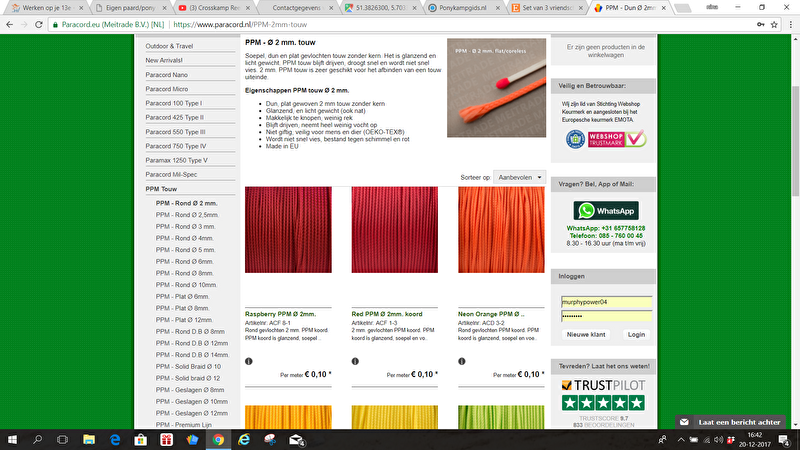Open the Paracord Mil-Spec category

171,174
